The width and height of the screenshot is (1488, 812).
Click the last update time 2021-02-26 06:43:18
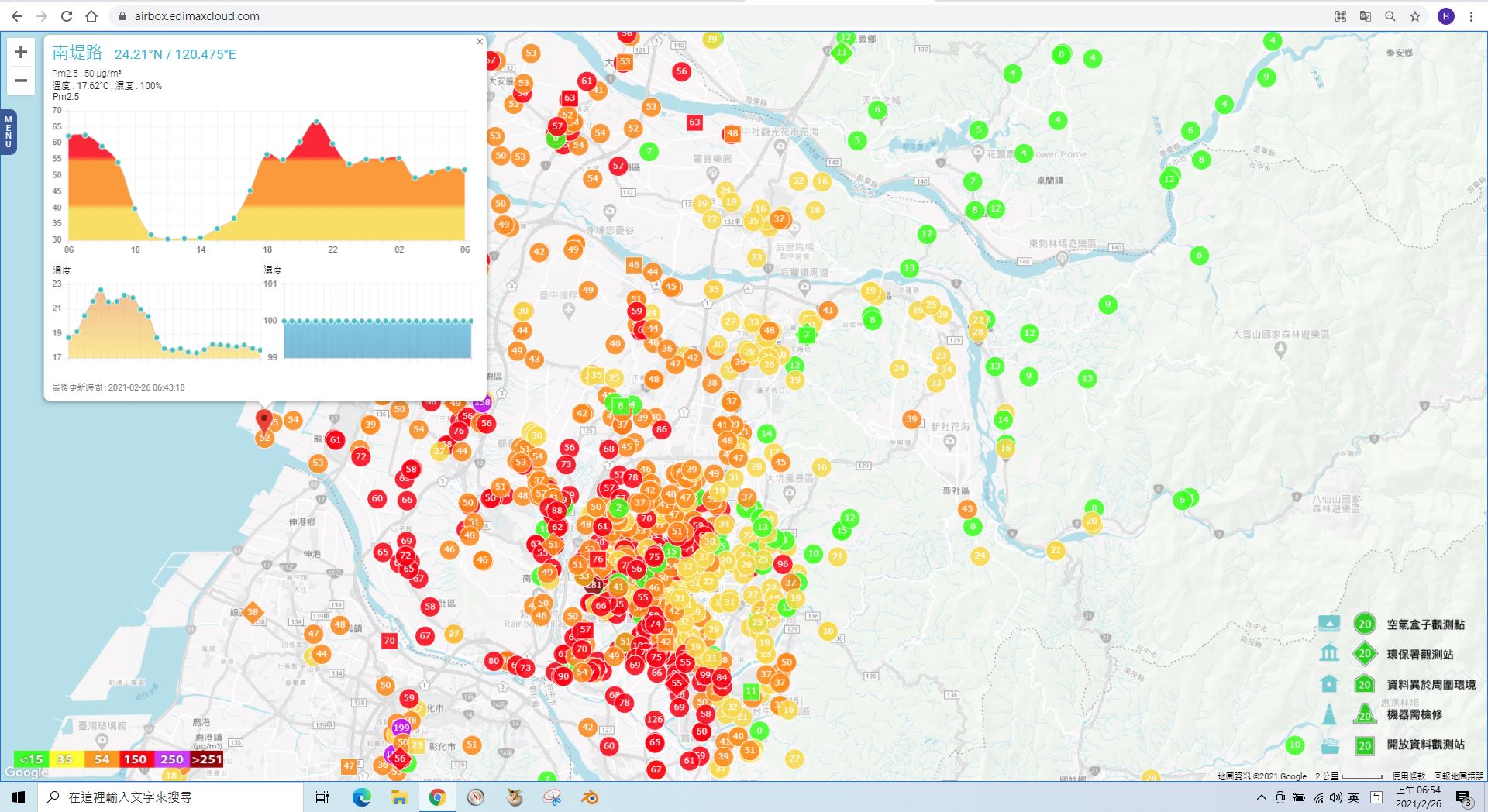(119, 387)
